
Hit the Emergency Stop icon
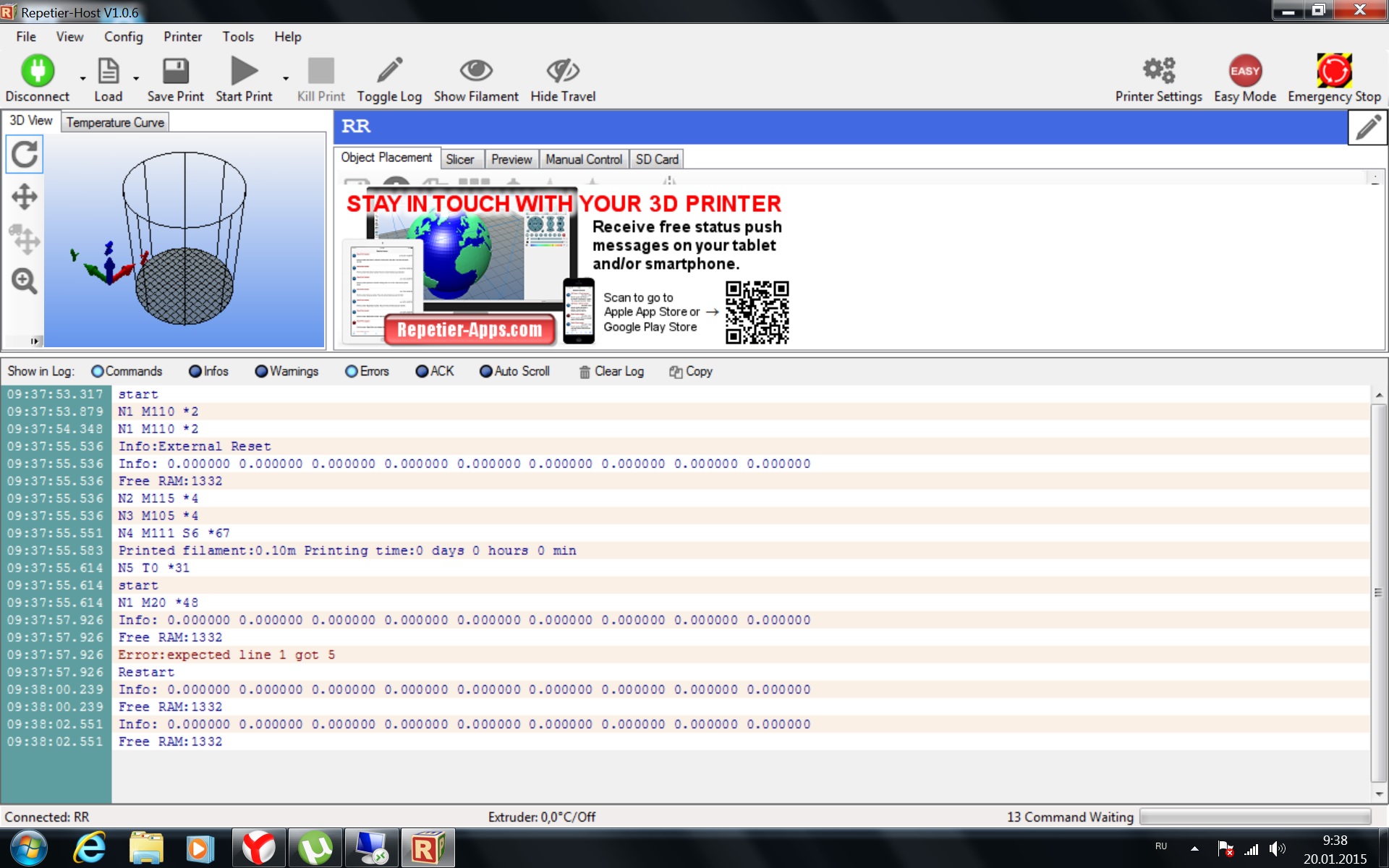click(x=1334, y=72)
